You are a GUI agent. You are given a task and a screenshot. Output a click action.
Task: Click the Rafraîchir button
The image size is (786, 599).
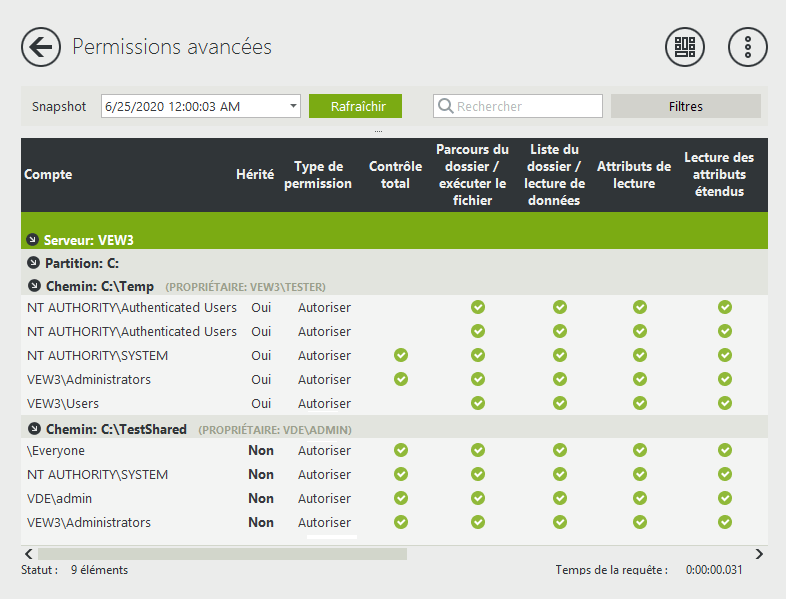pos(354,106)
